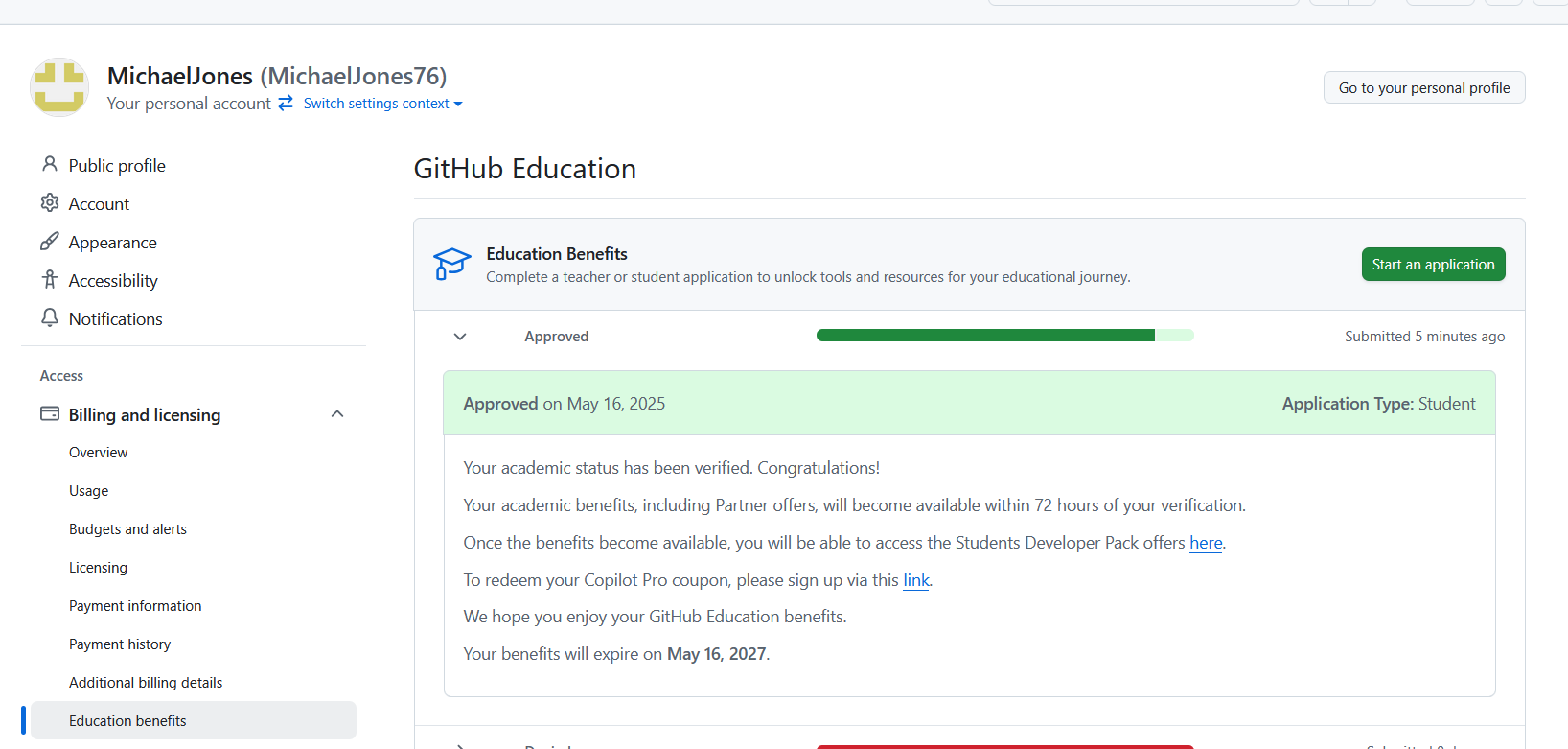
Task: Click the Public profile person icon
Action: (x=50, y=165)
